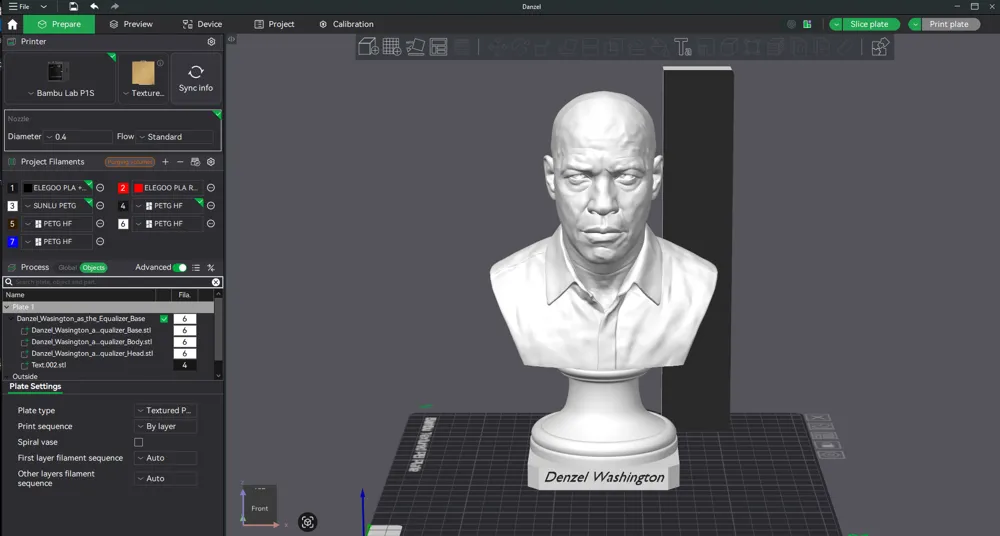This screenshot has height=536, width=1000.
Task: Collapse the Plate 1 tree row
Action: point(7,307)
